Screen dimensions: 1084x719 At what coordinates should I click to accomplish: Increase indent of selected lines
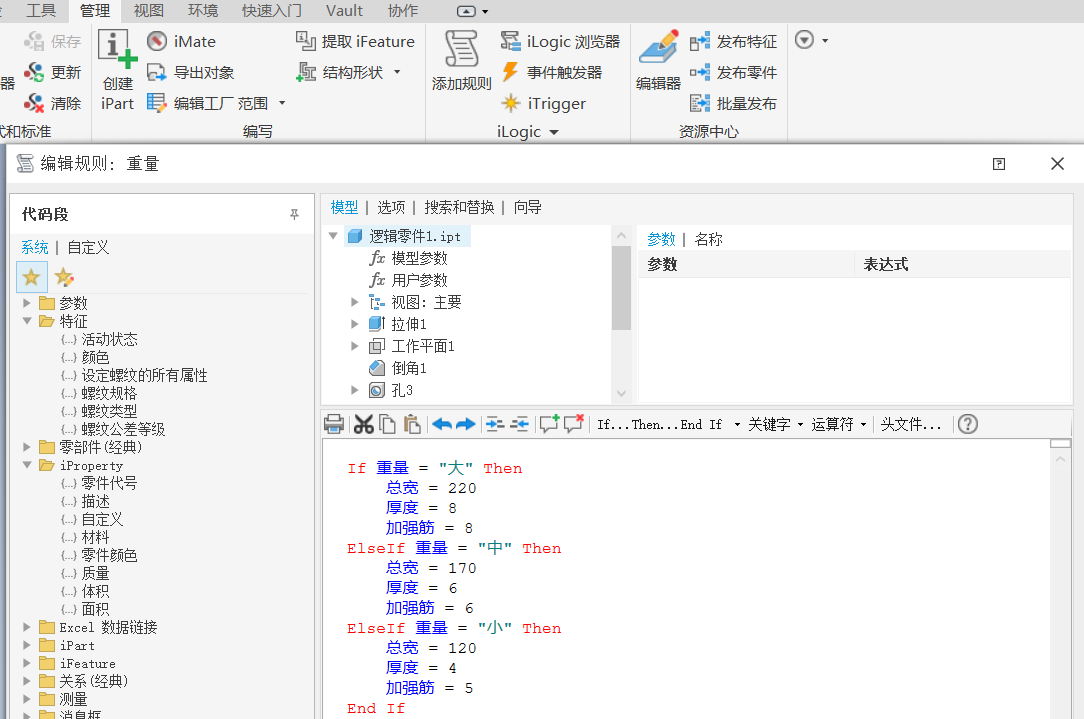pyautogui.click(x=495, y=424)
